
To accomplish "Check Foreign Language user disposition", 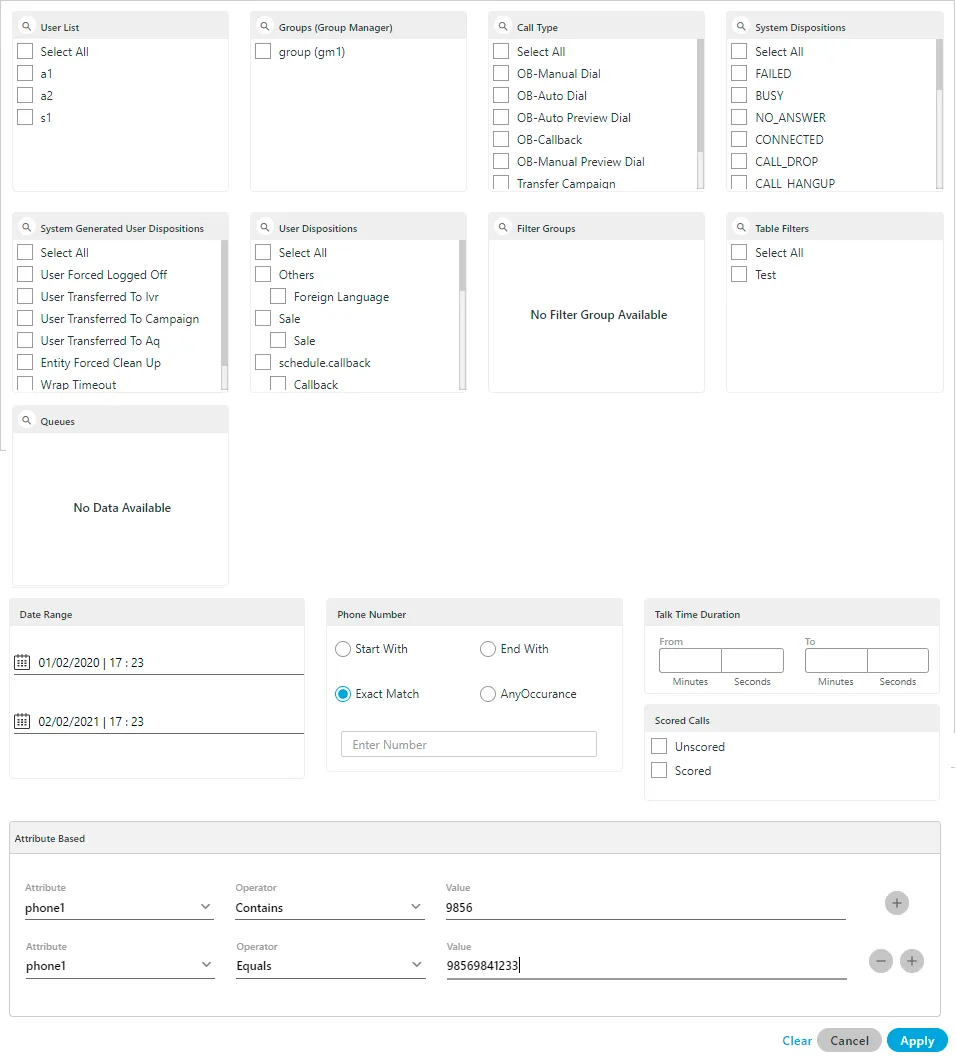I will (x=278, y=297).
